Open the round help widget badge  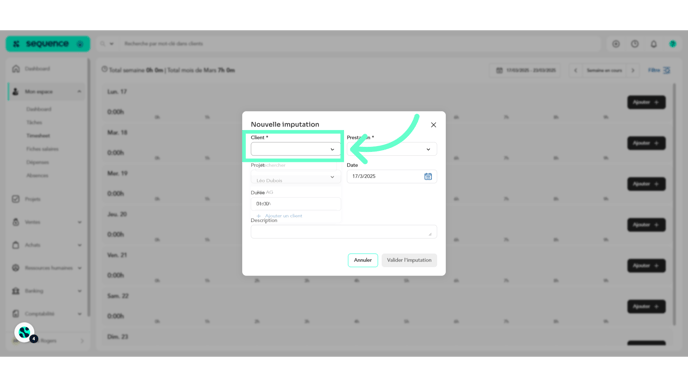(25, 333)
